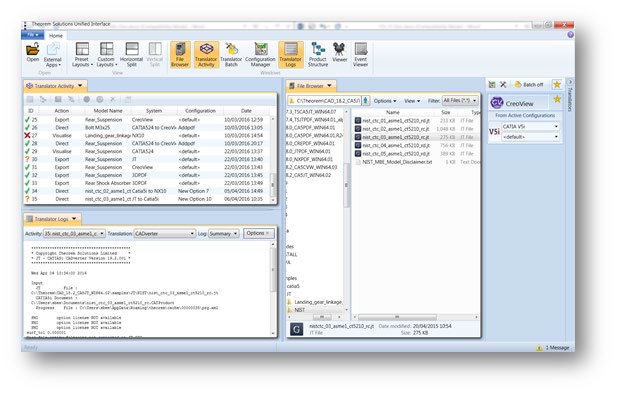
Task: Expand the Translator Activity tab arrow
Action: [80, 85]
